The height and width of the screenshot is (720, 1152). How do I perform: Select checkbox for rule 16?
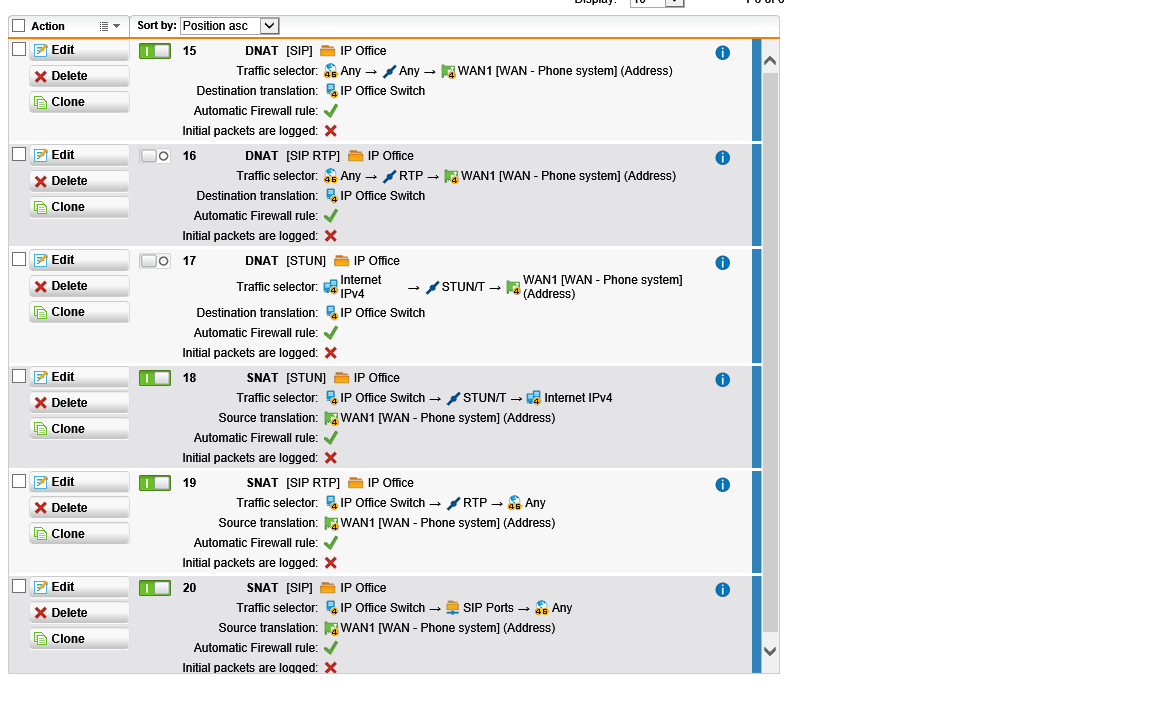[19, 154]
